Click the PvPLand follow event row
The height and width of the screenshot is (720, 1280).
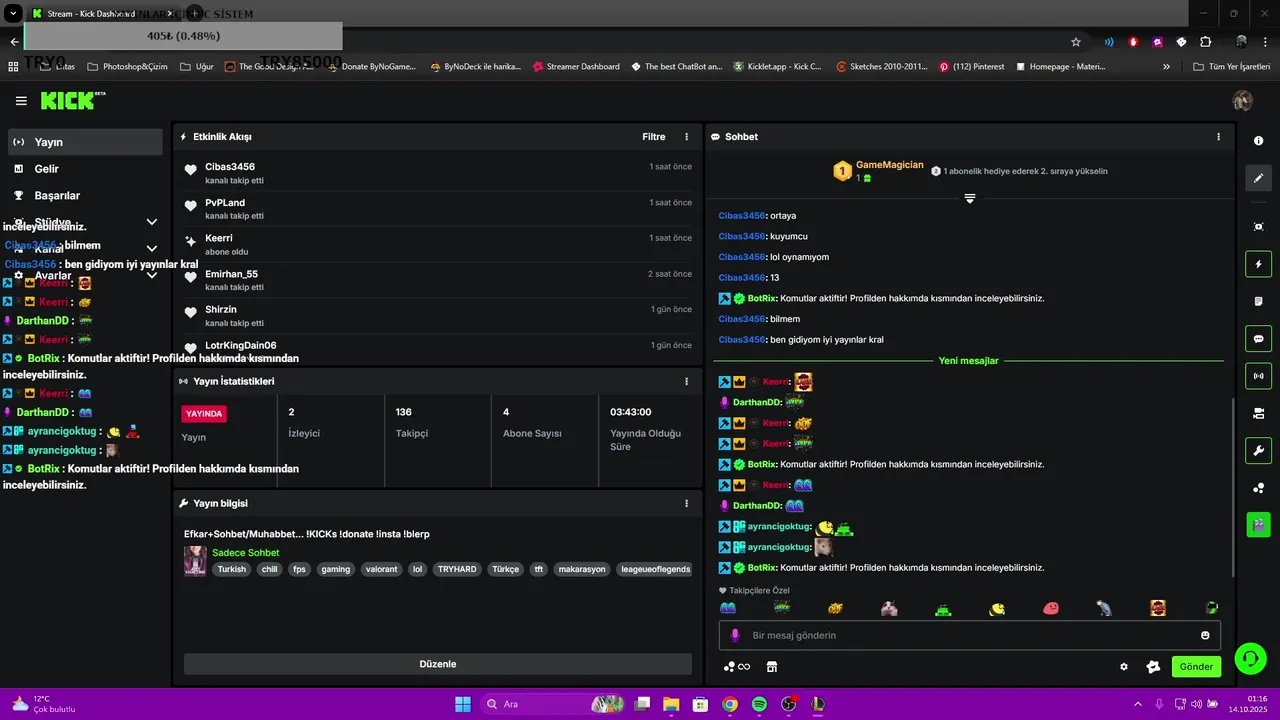tap(438, 208)
